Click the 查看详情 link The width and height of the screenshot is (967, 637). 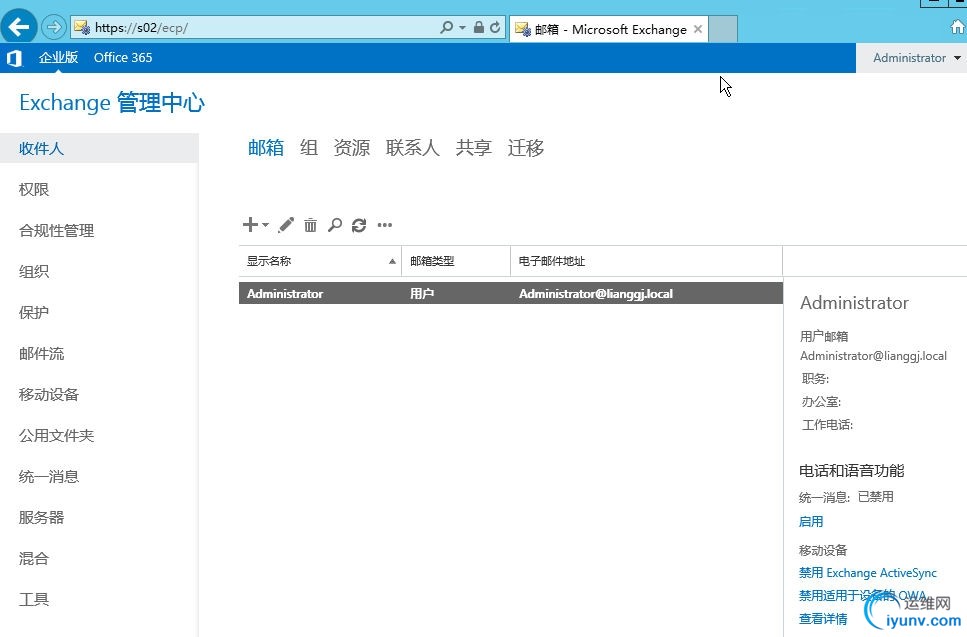pyautogui.click(x=823, y=619)
